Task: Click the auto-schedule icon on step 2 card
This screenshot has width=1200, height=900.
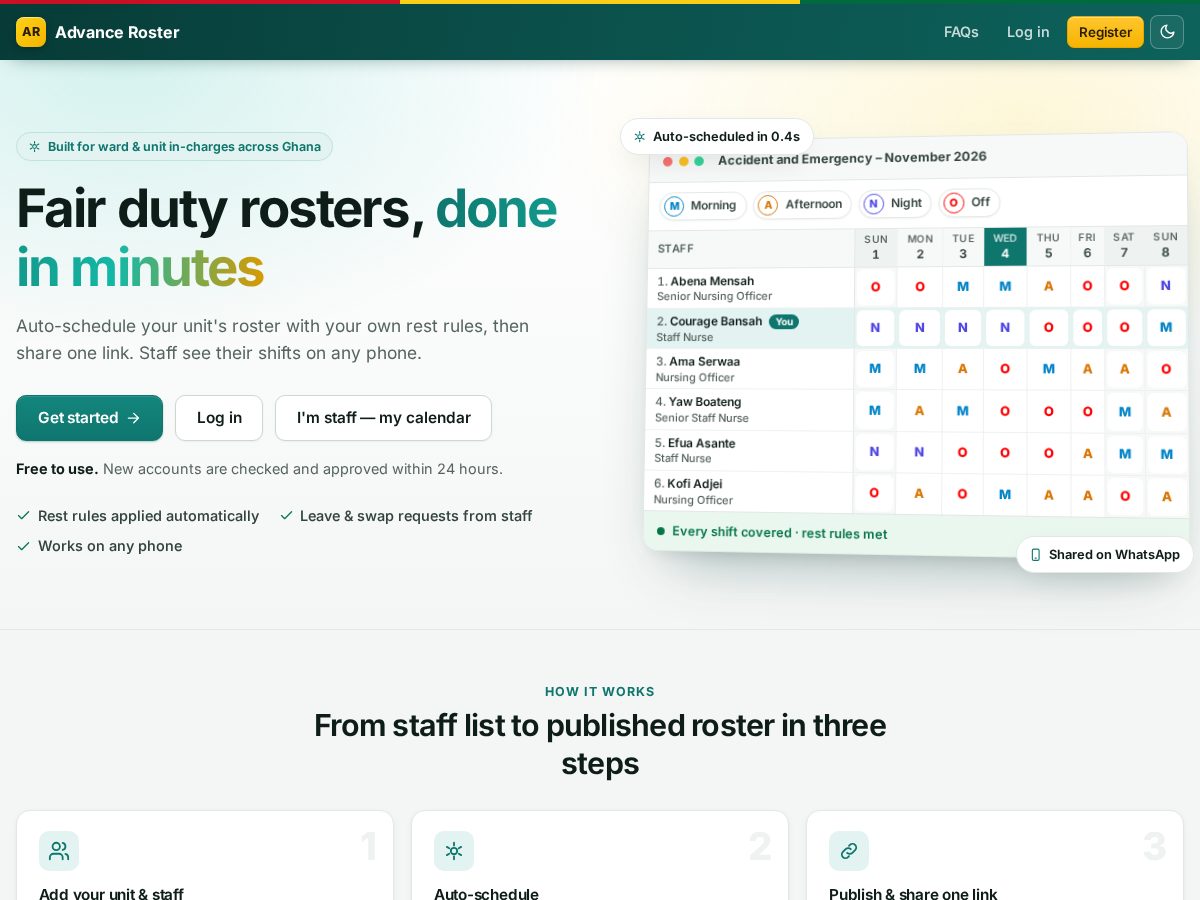Action: (x=454, y=851)
